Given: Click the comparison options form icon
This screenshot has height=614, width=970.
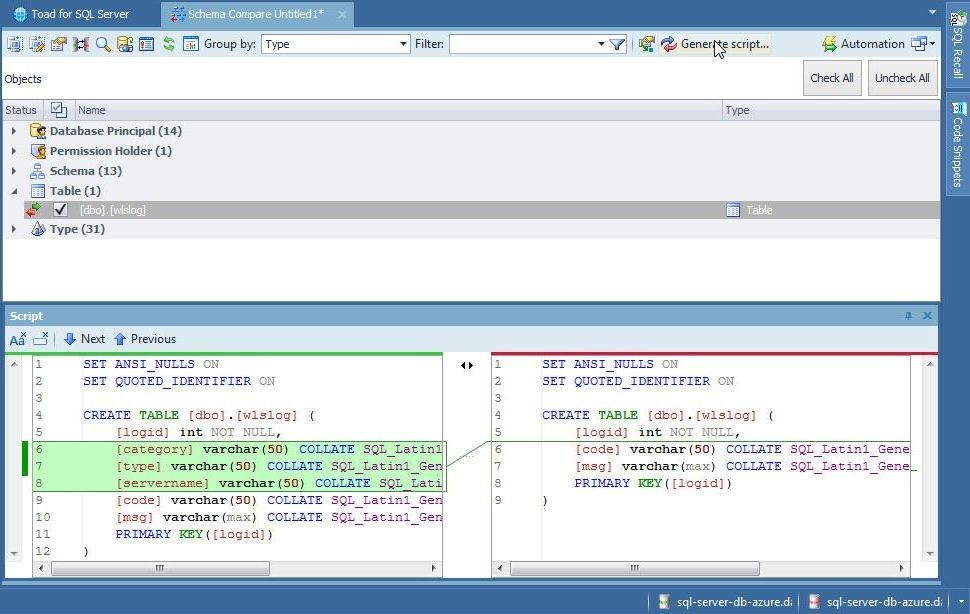Looking at the screenshot, I should pos(59,44).
